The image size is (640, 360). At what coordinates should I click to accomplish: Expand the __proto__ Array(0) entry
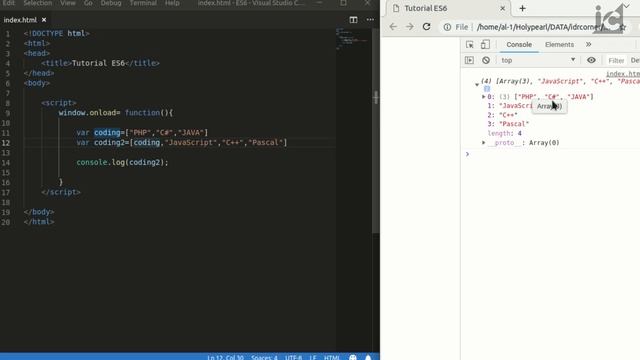coord(483,142)
